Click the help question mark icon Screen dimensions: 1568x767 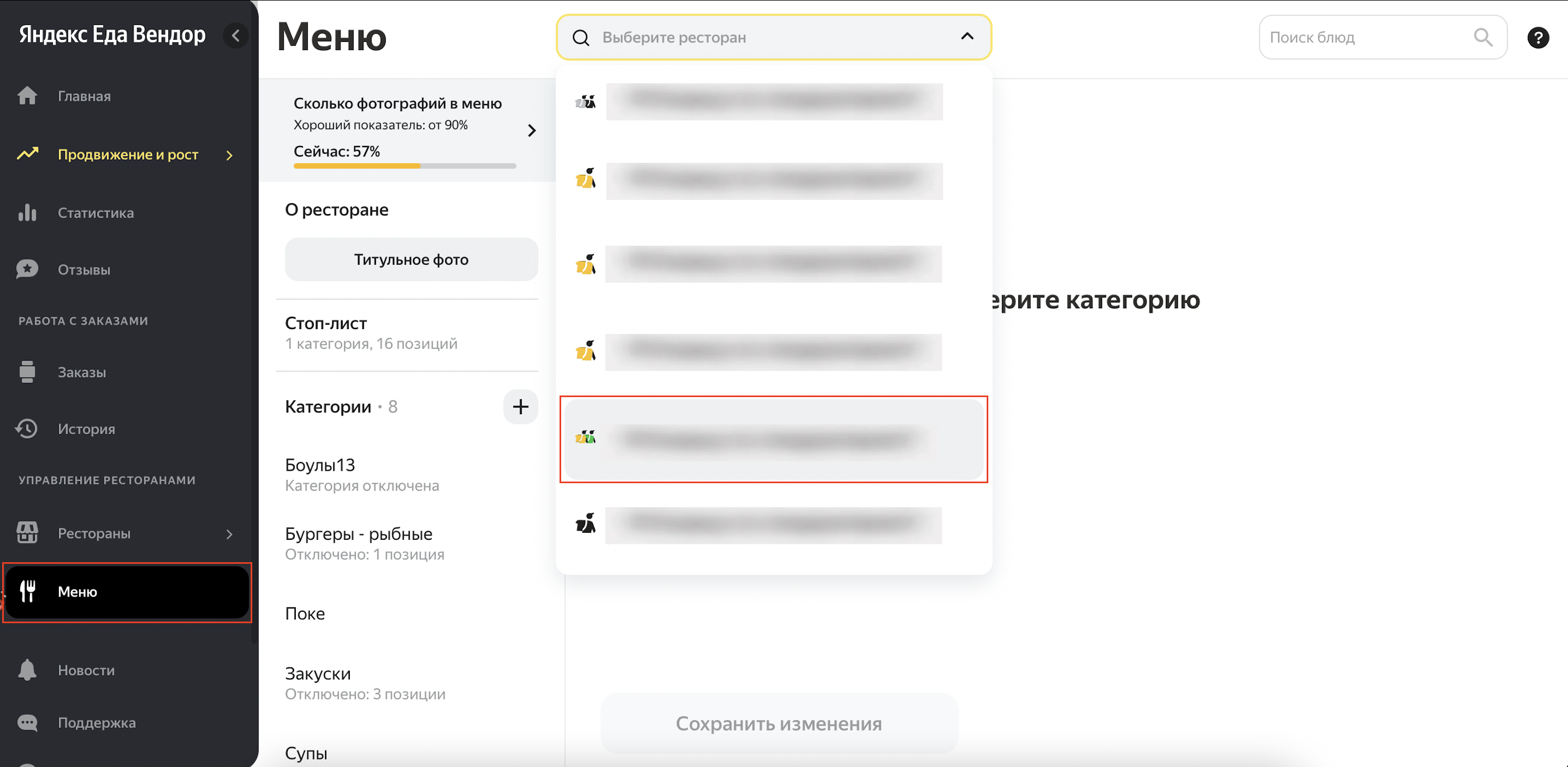[x=1537, y=38]
